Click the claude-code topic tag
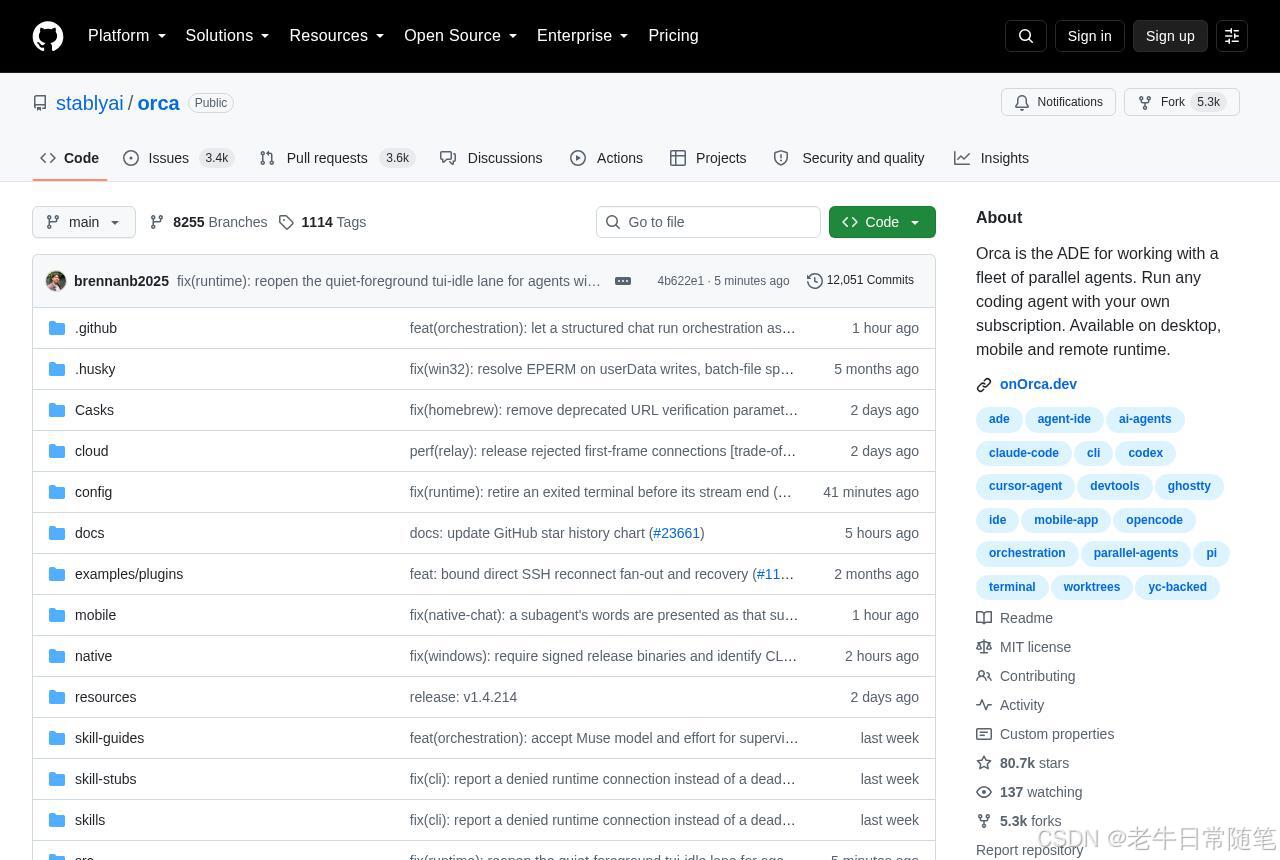 [x=1024, y=453]
